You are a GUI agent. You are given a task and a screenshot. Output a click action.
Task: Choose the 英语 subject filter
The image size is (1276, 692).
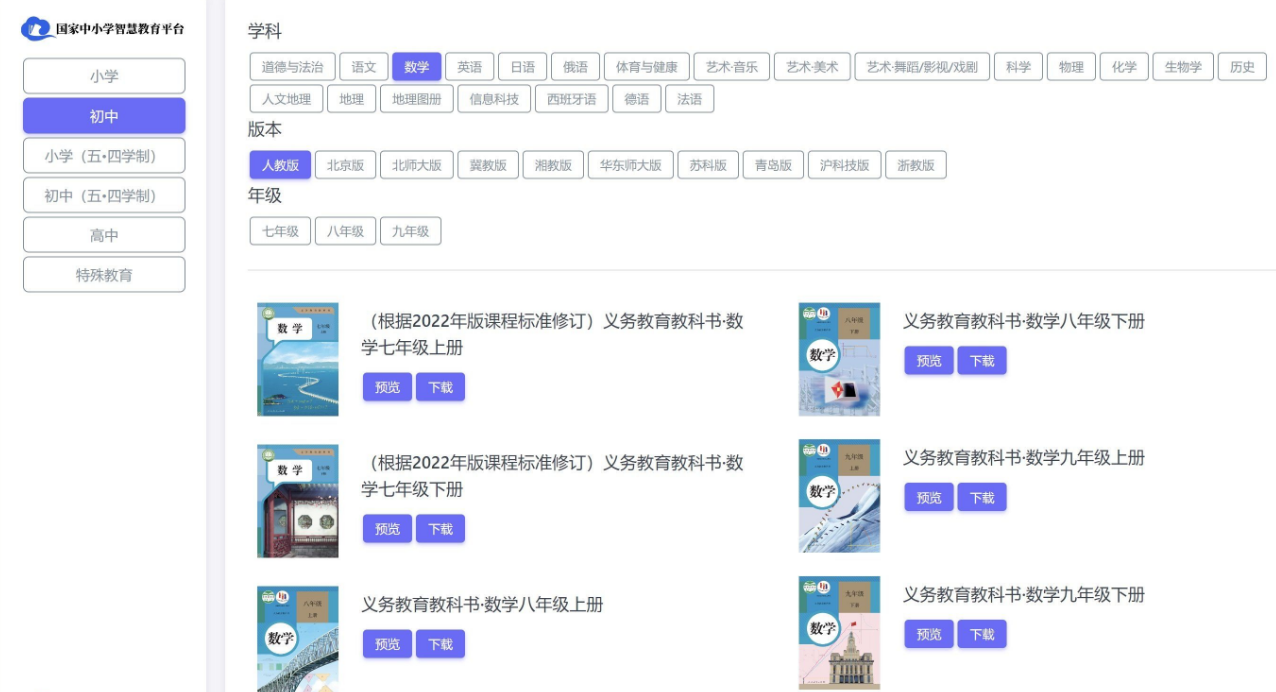469,67
